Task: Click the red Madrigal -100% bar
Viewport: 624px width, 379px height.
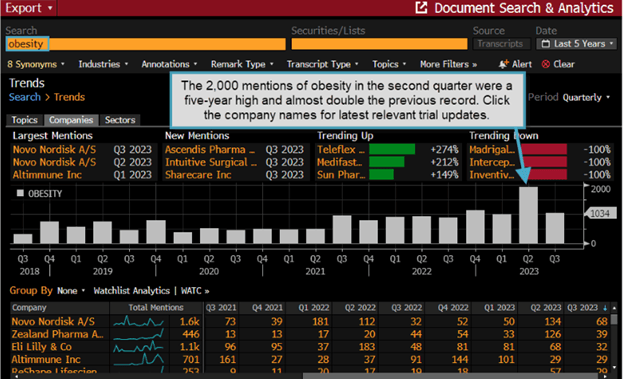Action: [x=544, y=150]
